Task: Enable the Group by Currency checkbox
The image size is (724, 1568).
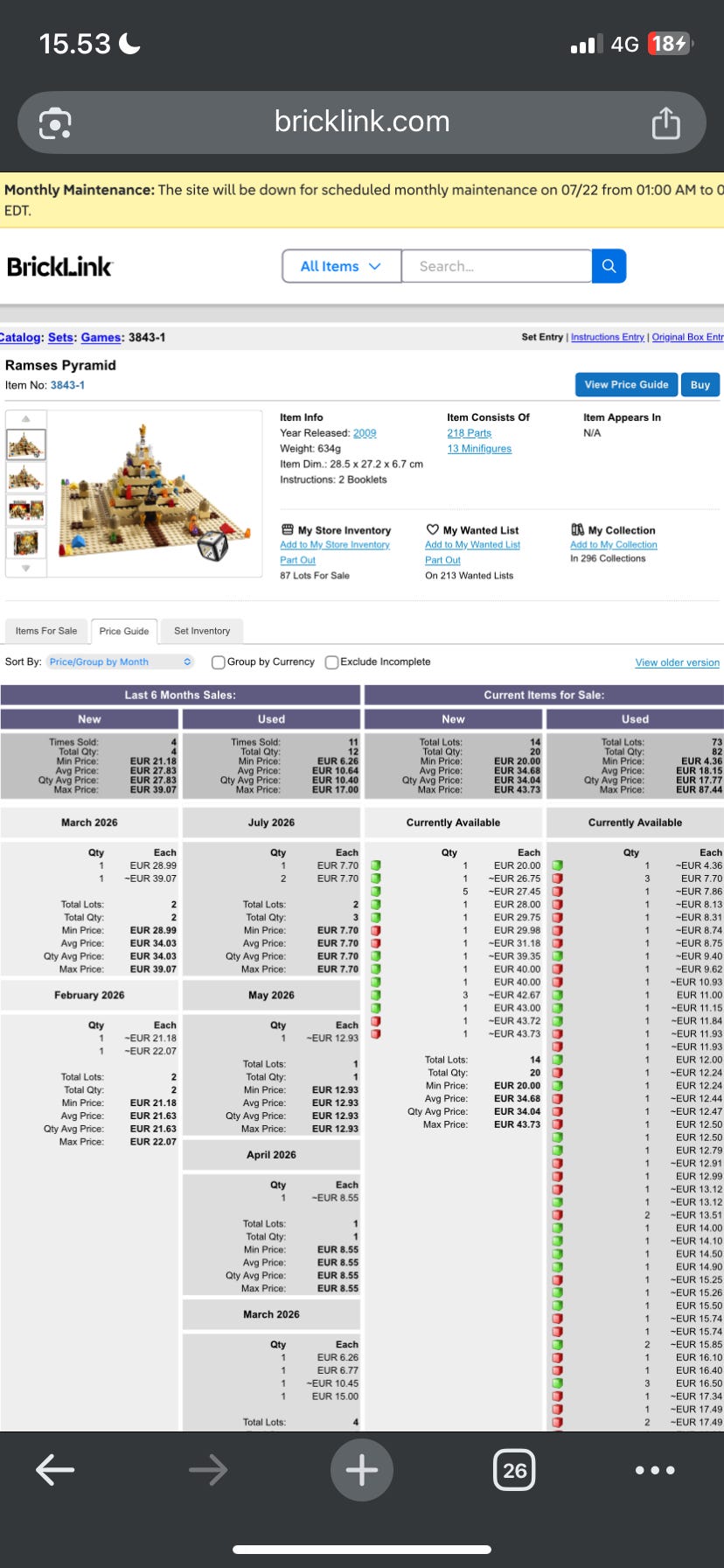Action: tap(219, 662)
